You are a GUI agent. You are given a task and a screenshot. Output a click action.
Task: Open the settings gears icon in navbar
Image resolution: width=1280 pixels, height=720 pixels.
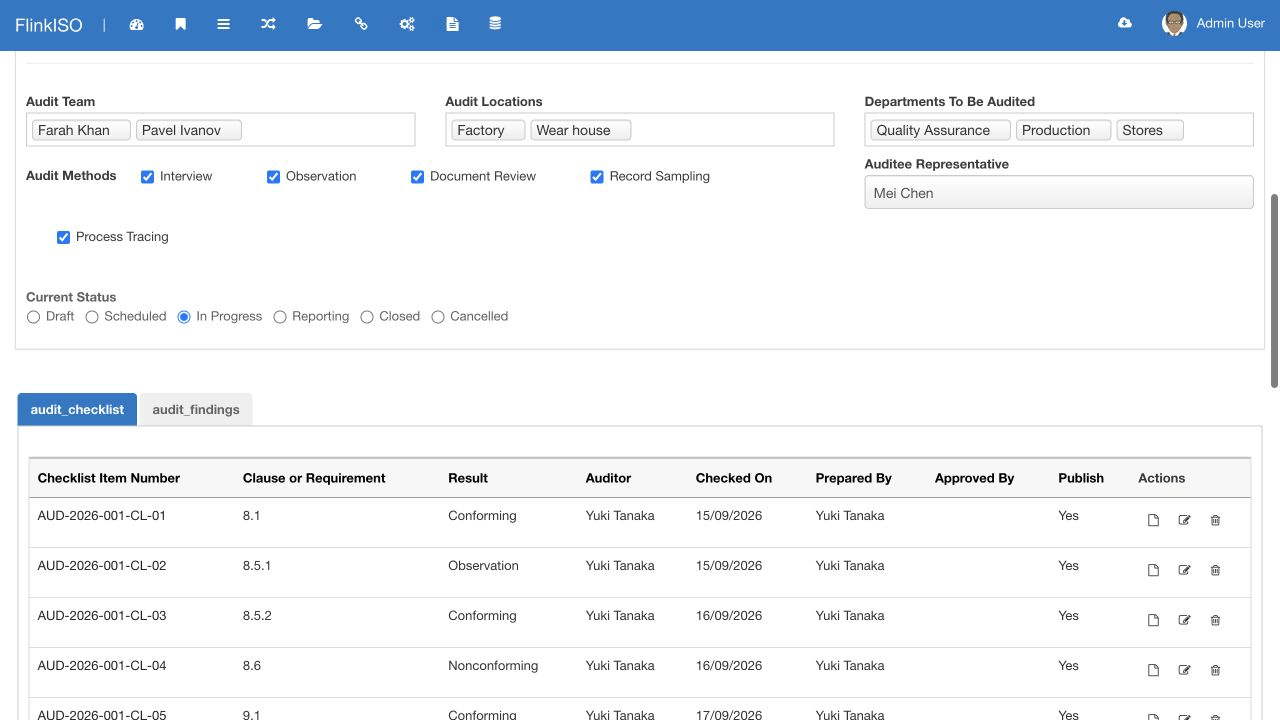click(x=407, y=24)
